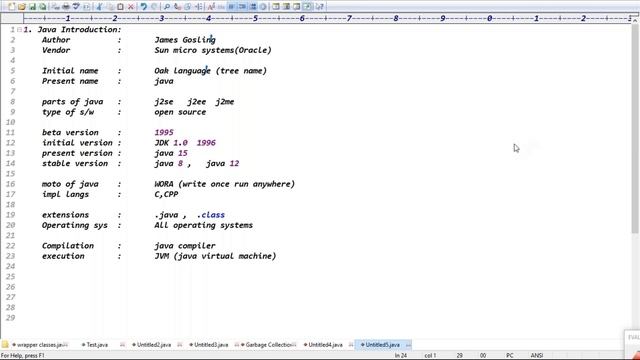Viewport: 640px width, 360px height.
Task: Open the Replace dialog from toolbar
Action: click(177, 7)
